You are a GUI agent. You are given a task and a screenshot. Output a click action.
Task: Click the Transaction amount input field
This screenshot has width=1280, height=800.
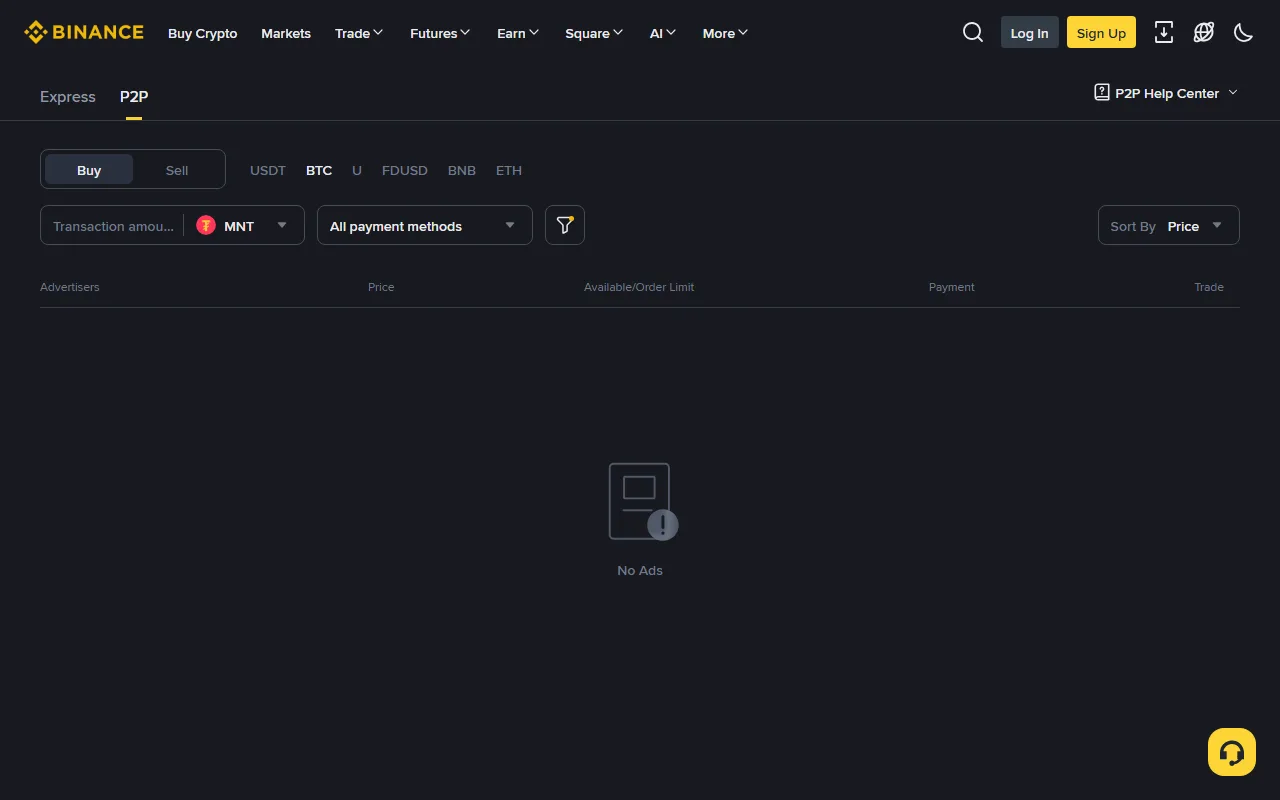click(112, 226)
